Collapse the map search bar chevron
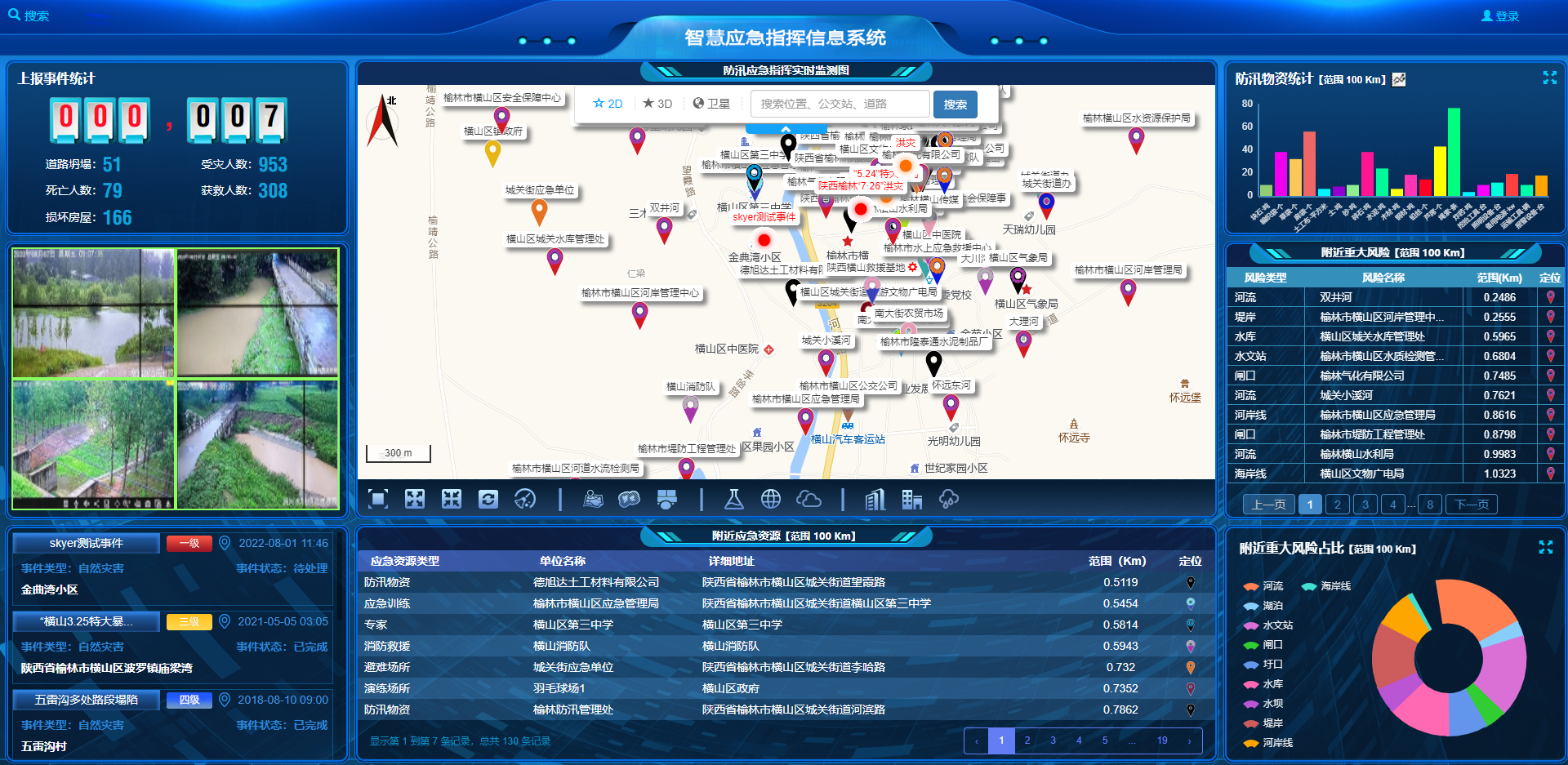The height and width of the screenshot is (765, 1568). 786,129
